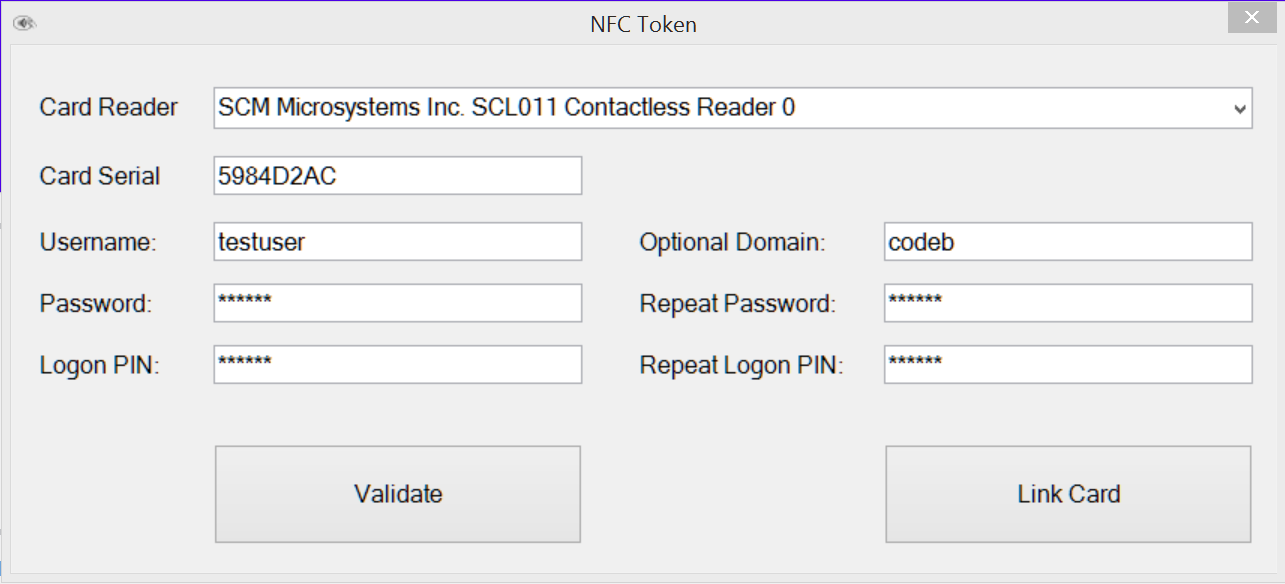Click the eye icon in the title bar

point(24,22)
